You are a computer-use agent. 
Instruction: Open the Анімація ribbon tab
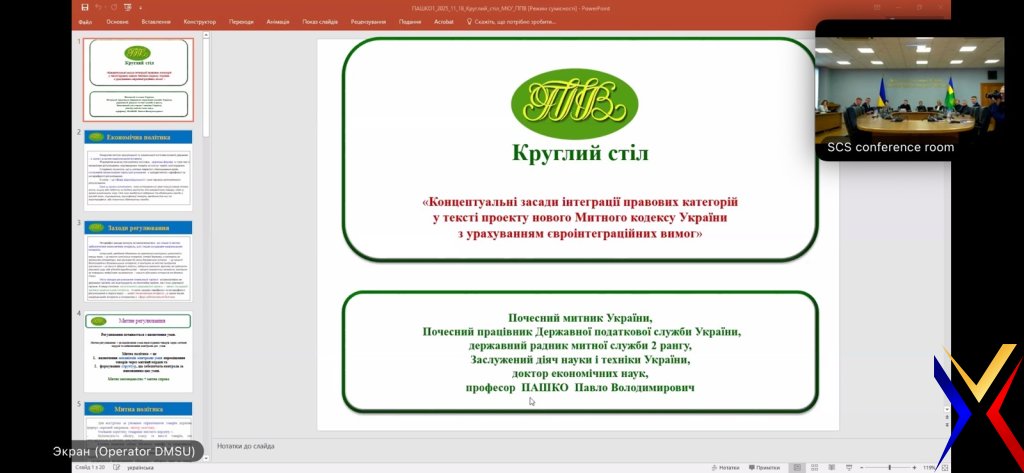pos(278,21)
